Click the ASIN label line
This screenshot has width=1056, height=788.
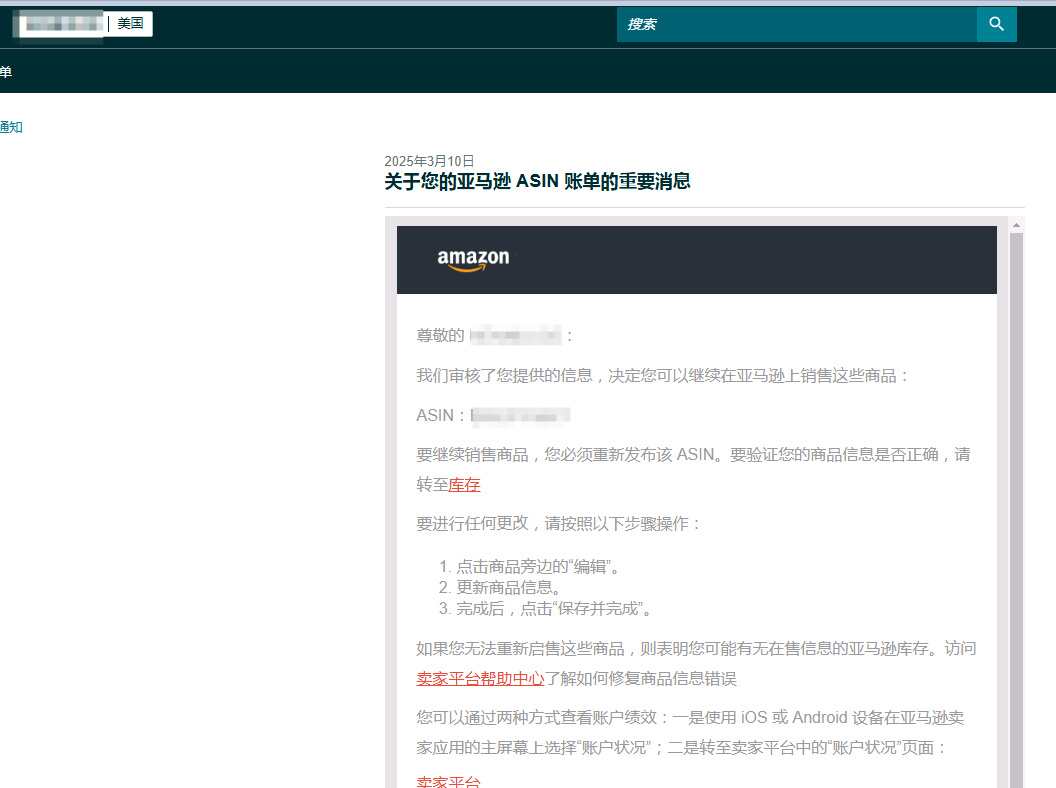[493, 416]
